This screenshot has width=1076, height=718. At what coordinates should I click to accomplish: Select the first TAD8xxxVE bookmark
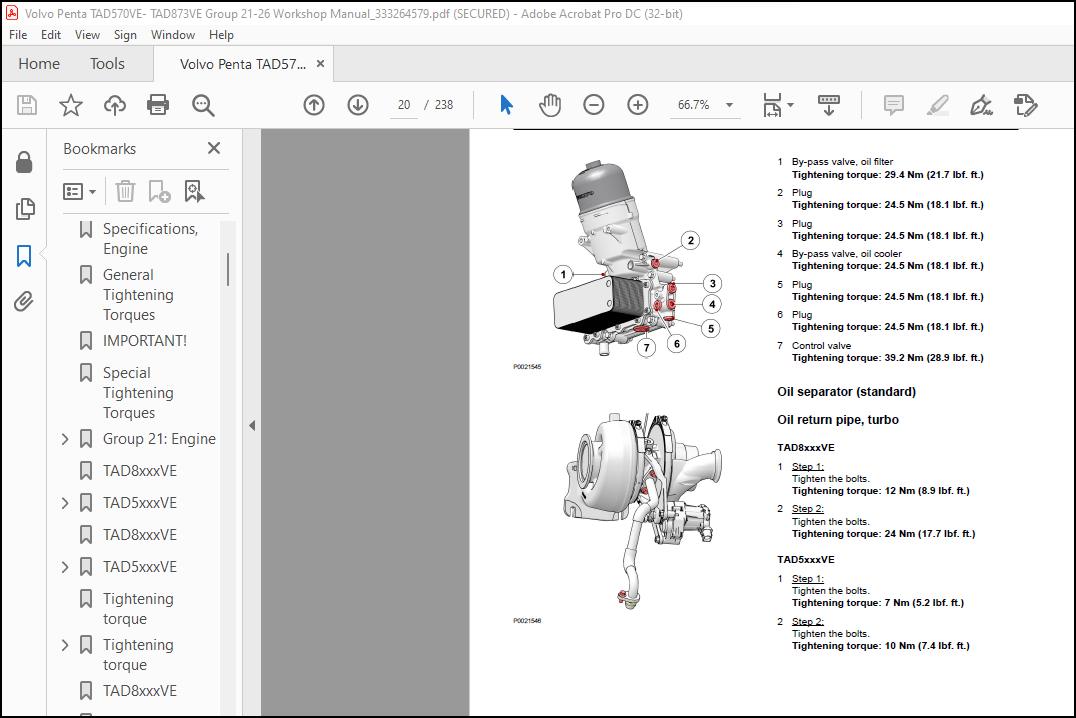point(140,471)
